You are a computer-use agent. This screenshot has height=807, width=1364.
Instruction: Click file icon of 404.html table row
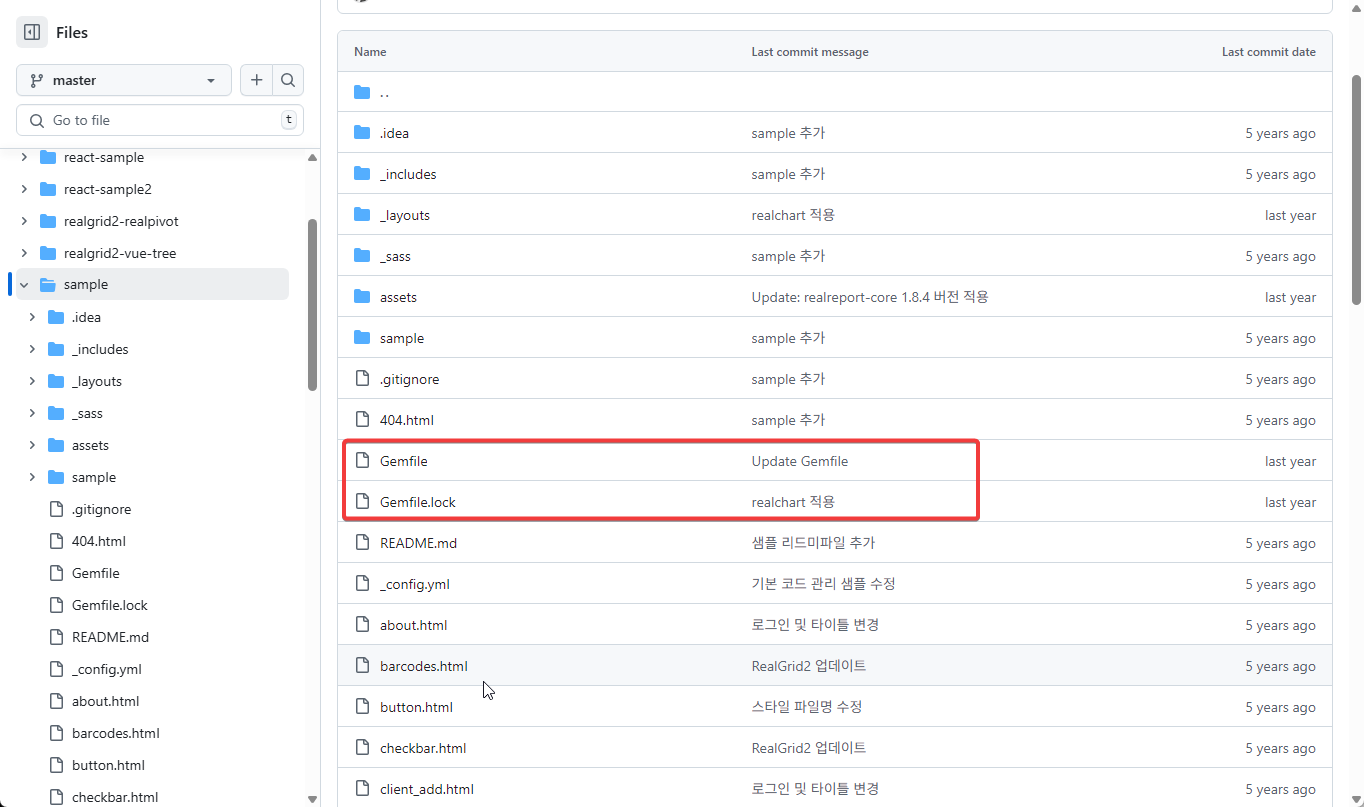coord(362,420)
